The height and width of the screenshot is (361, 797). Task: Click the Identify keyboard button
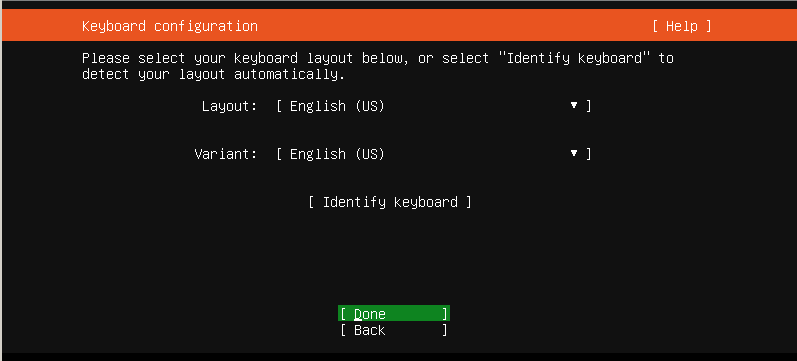(x=390, y=202)
